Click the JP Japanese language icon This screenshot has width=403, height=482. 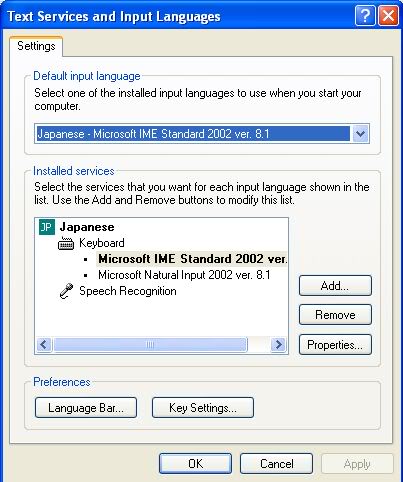tap(47, 227)
